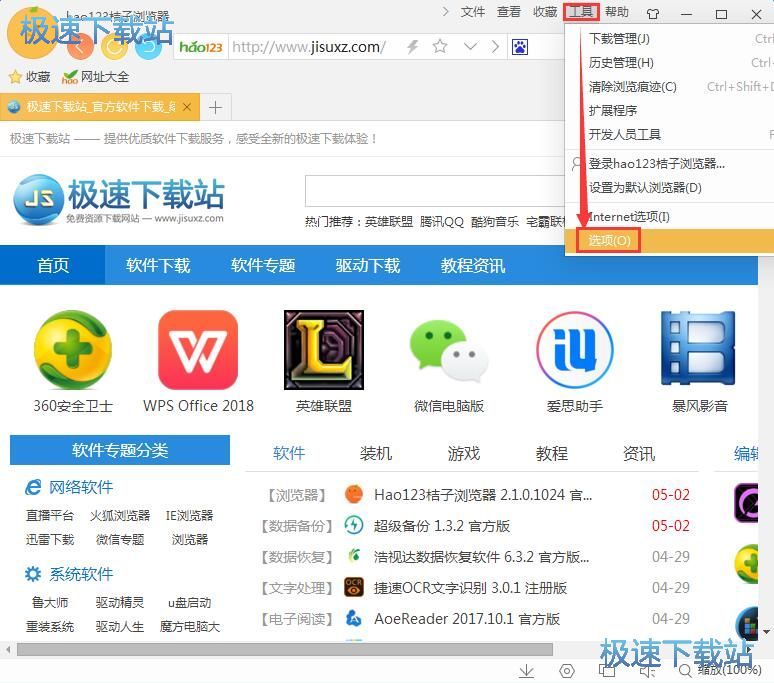774x683 pixels.
Task: Open the 文件 menu
Action: (472, 12)
